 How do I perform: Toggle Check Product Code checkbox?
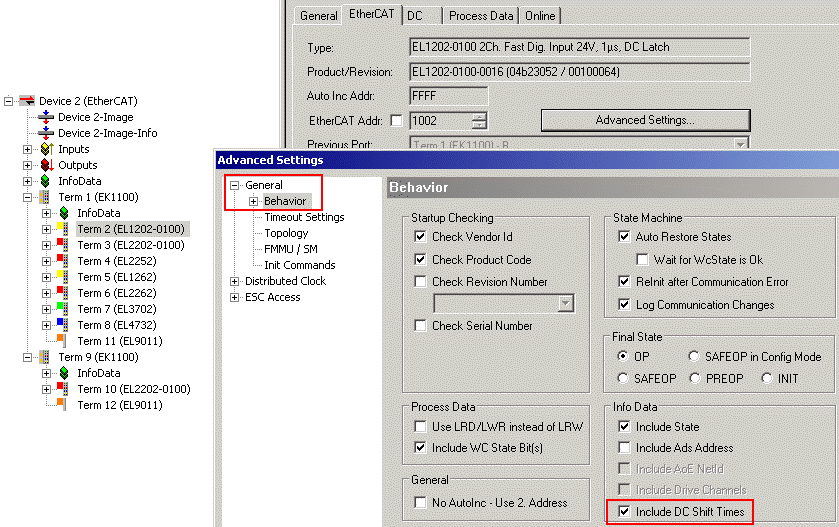(421, 259)
